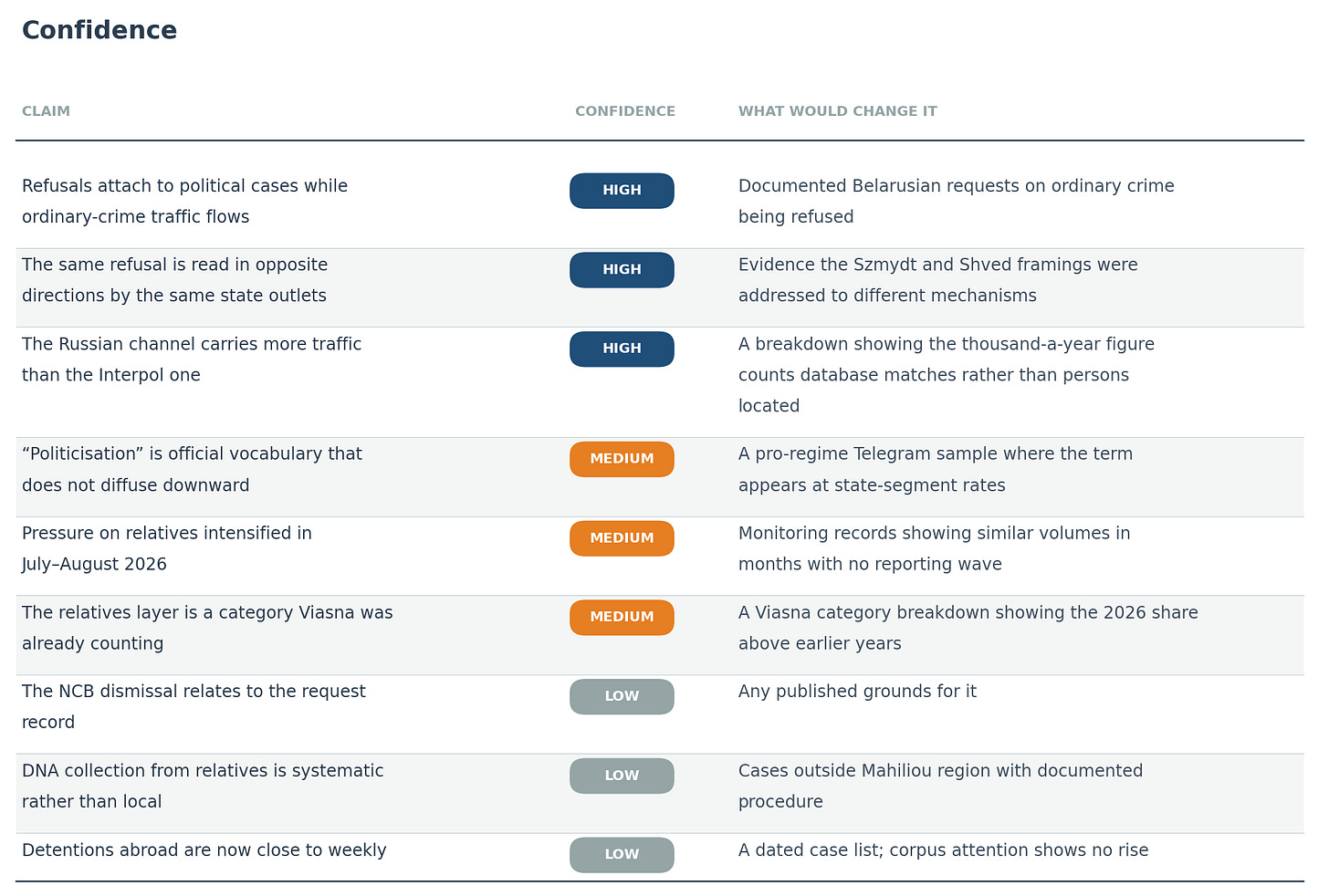Screen dimensions: 1329x896
Task: Select the MEDIUM badge beside Politicisation vocabulary claim
Action: pyautogui.click(x=622, y=459)
